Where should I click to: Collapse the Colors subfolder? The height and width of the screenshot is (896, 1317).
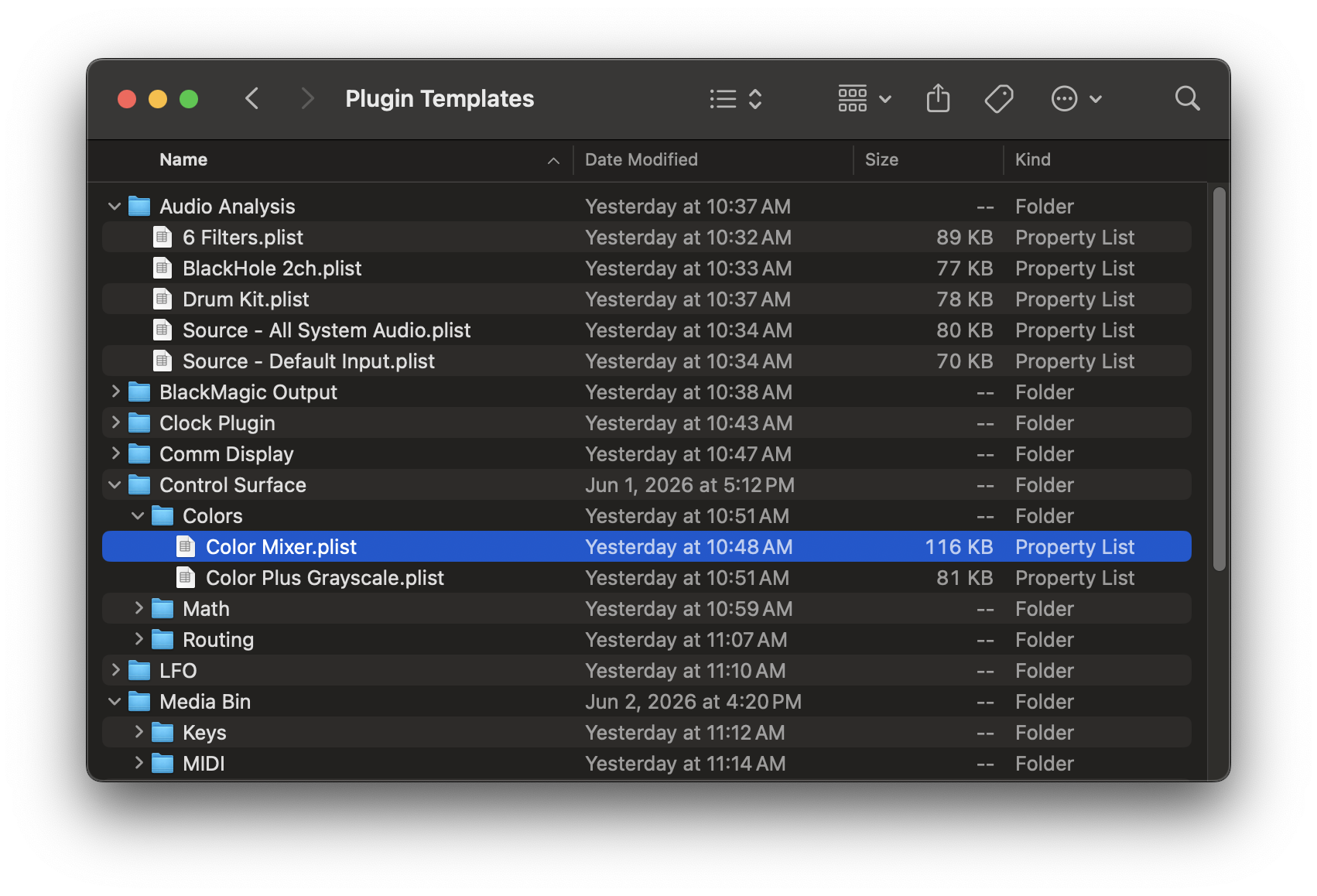[138, 516]
